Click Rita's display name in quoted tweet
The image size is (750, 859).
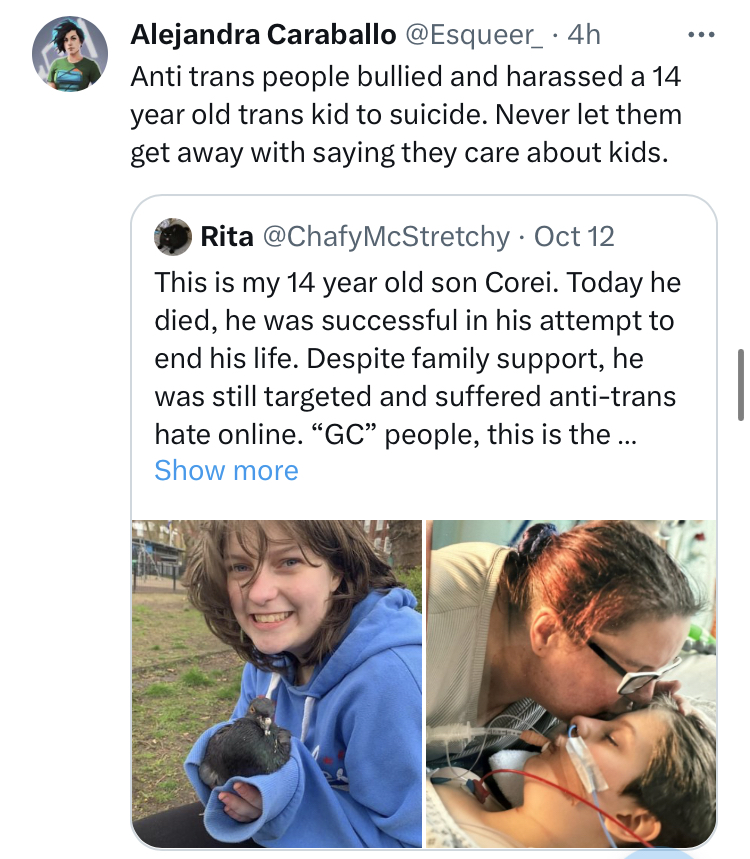pos(226,237)
